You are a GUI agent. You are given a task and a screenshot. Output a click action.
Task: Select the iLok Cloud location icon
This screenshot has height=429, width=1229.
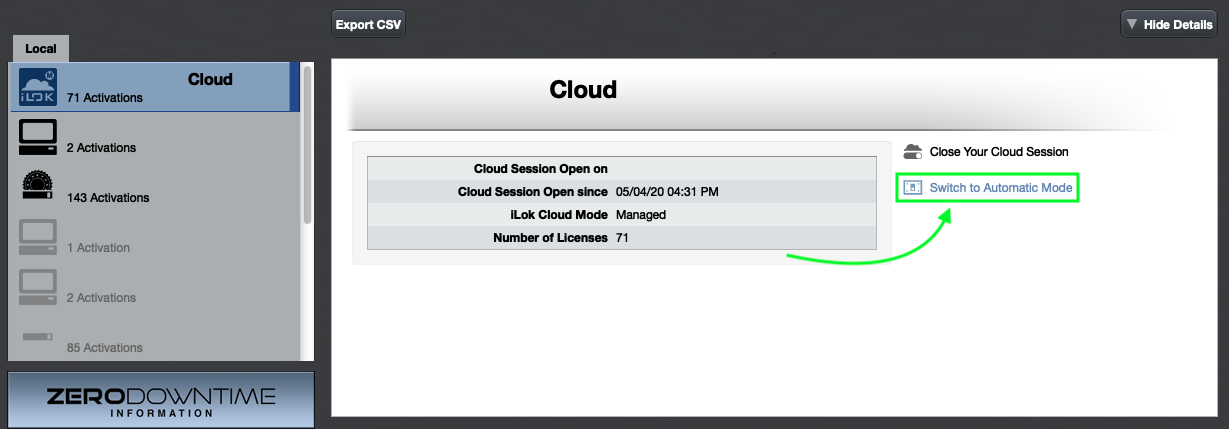click(x=39, y=88)
